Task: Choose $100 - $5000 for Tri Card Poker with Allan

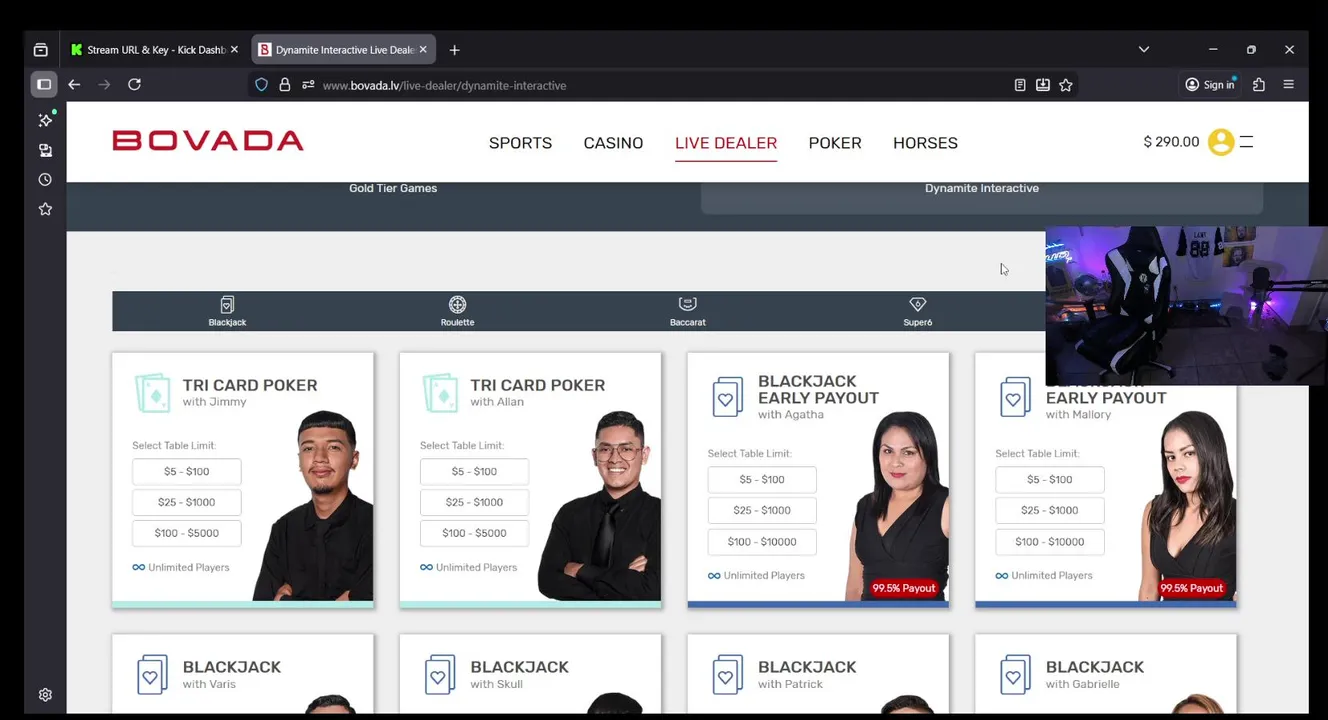Action: point(474,533)
